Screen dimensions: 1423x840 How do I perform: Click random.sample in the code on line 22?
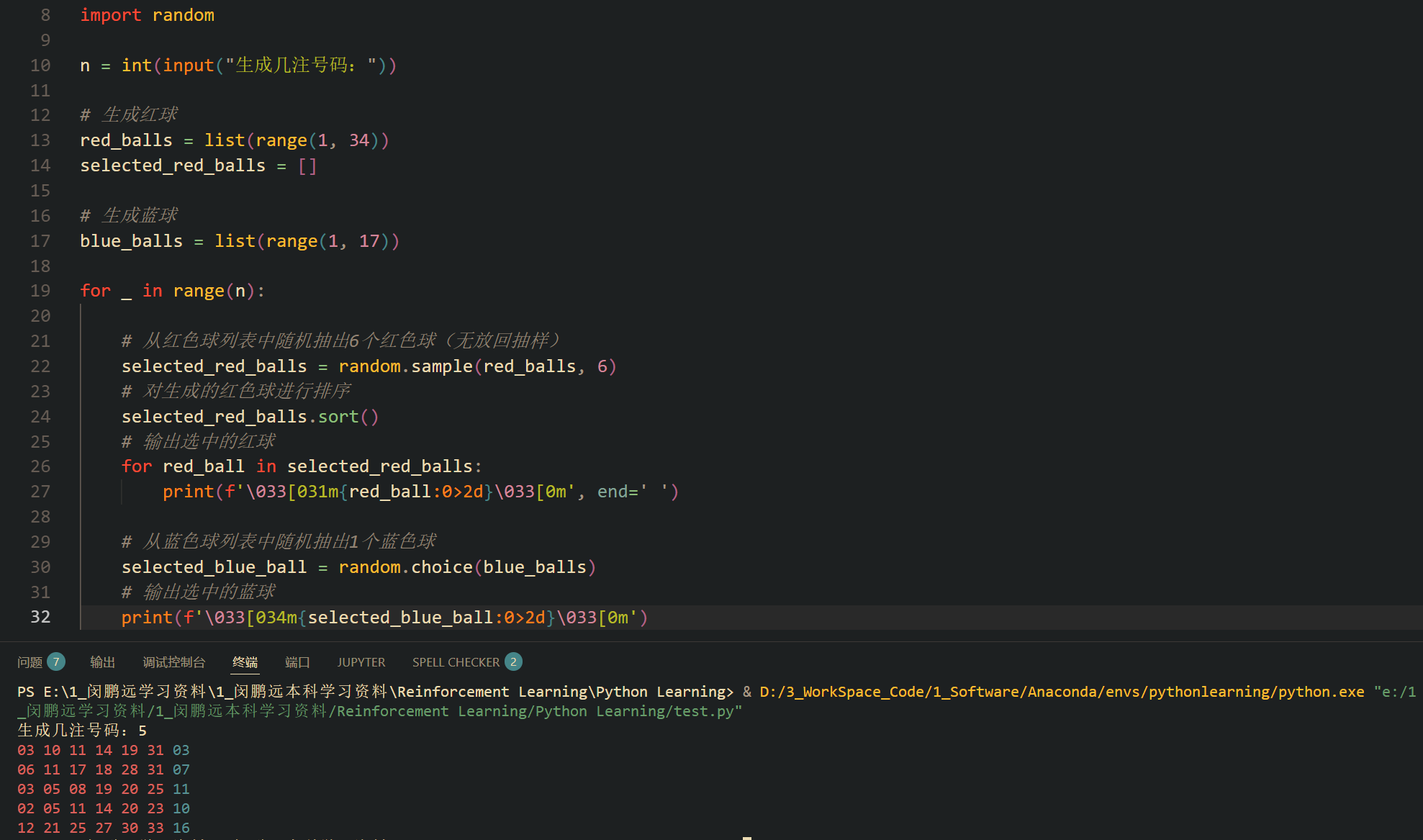tap(405, 366)
